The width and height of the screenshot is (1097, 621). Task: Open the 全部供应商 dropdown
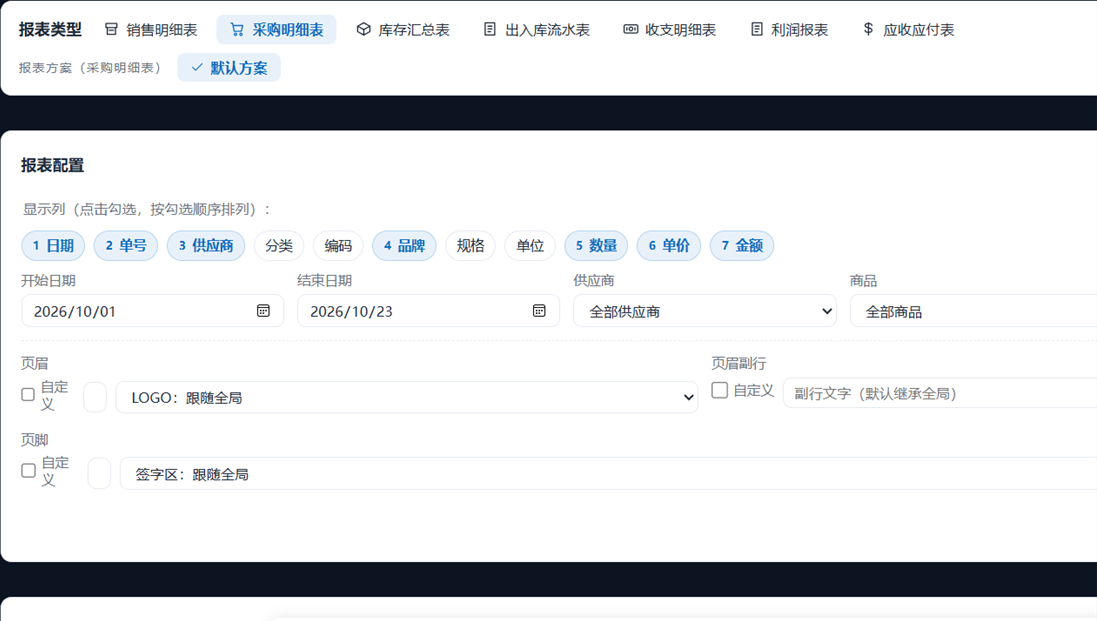pos(705,311)
